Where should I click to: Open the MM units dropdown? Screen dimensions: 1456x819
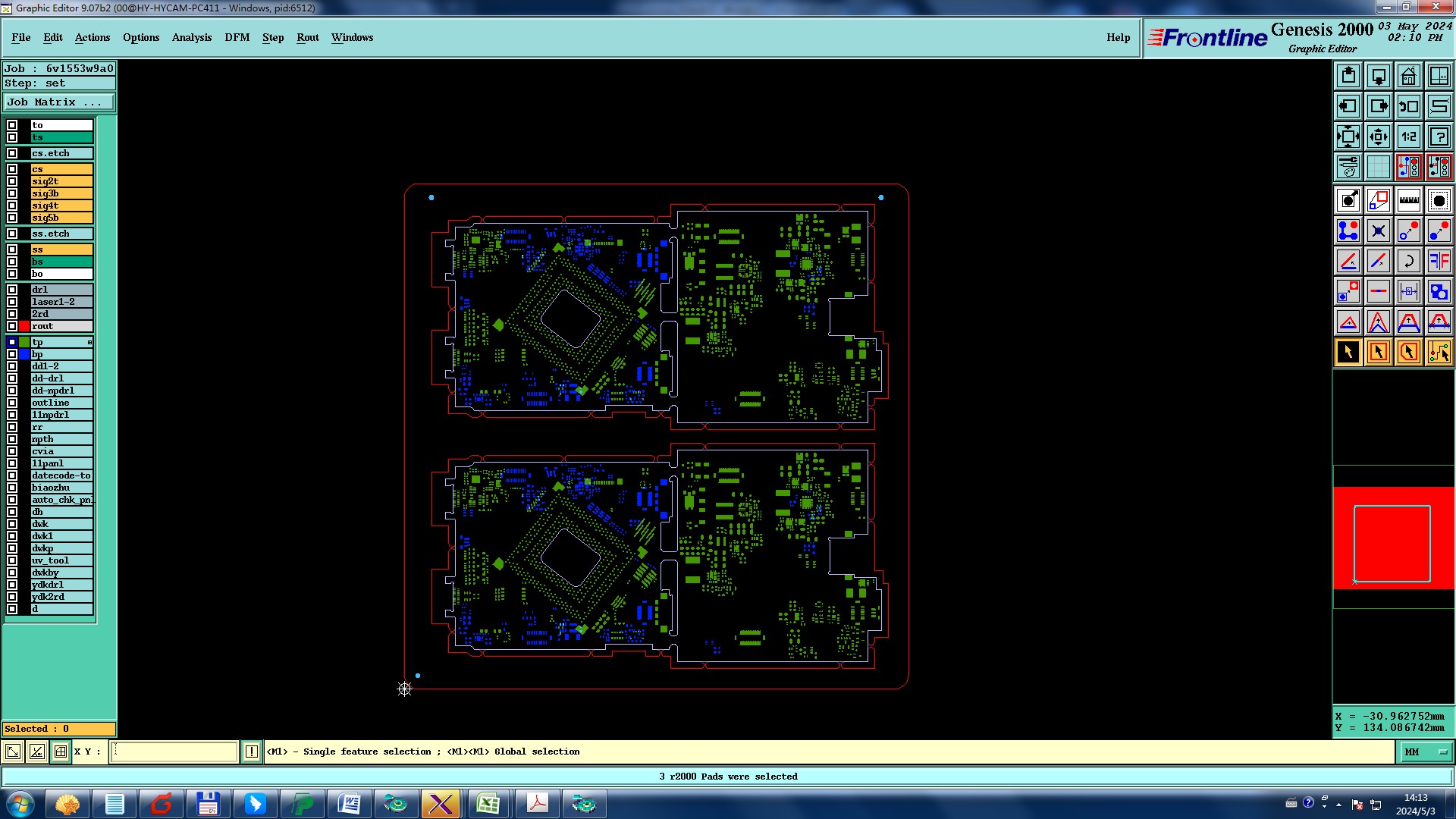pyautogui.click(x=1425, y=752)
